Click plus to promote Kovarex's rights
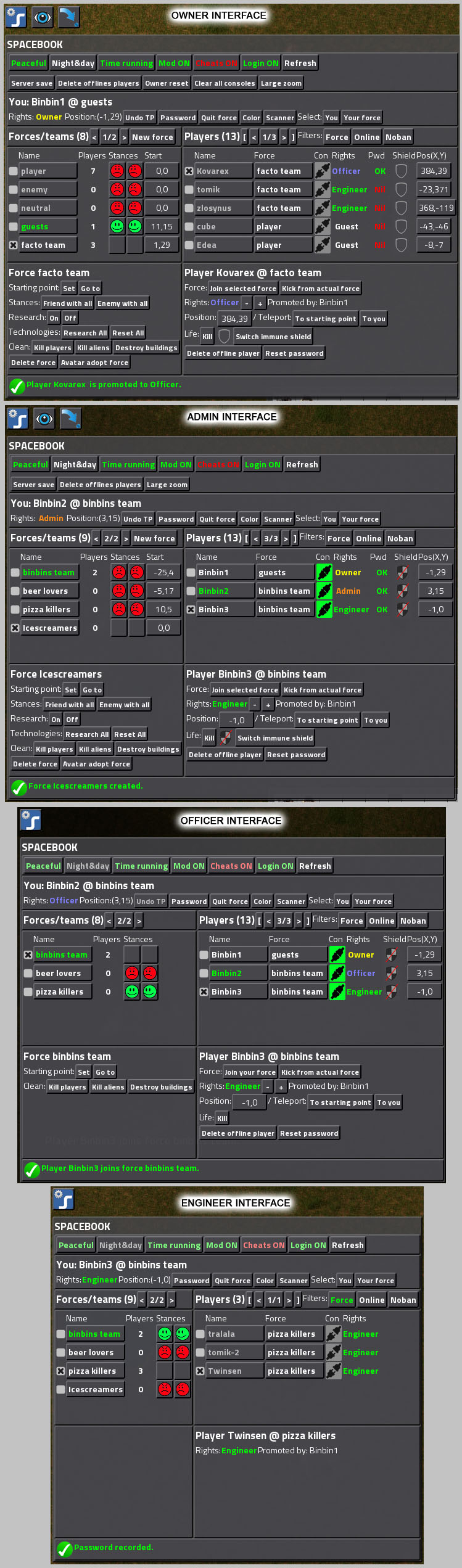 click(x=260, y=303)
